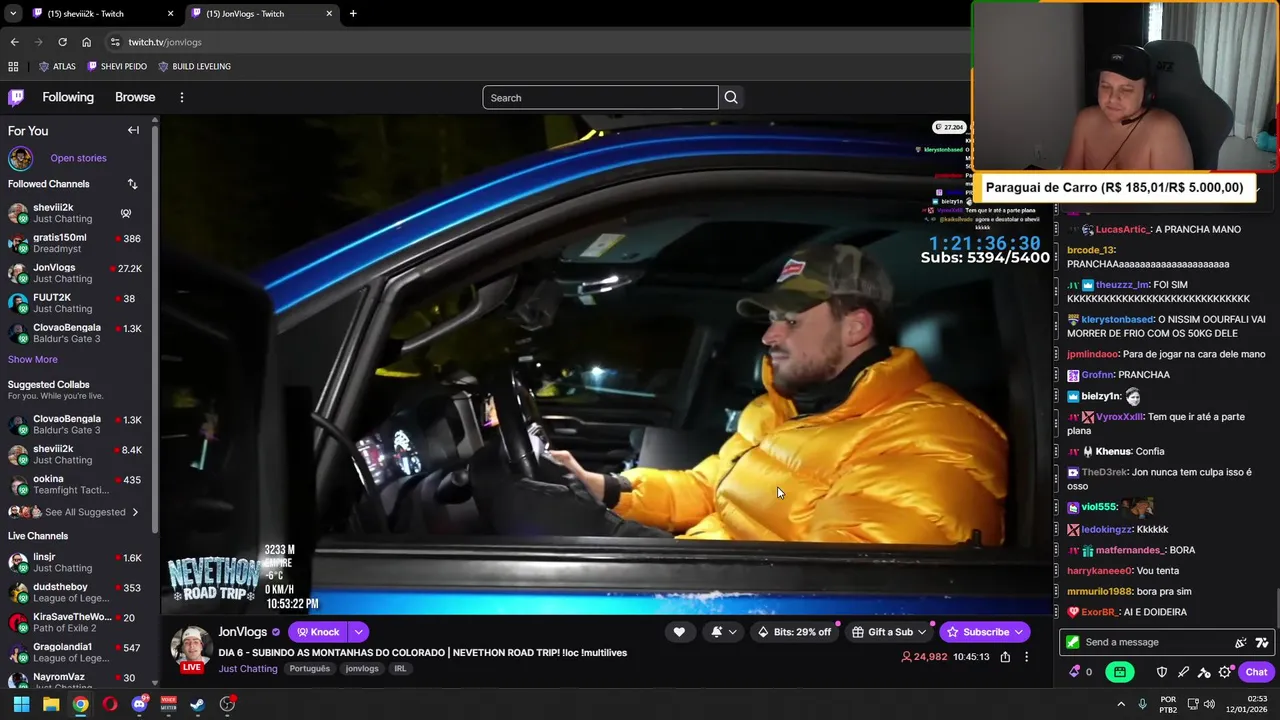Select the jonvlogs tag

tap(362, 669)
